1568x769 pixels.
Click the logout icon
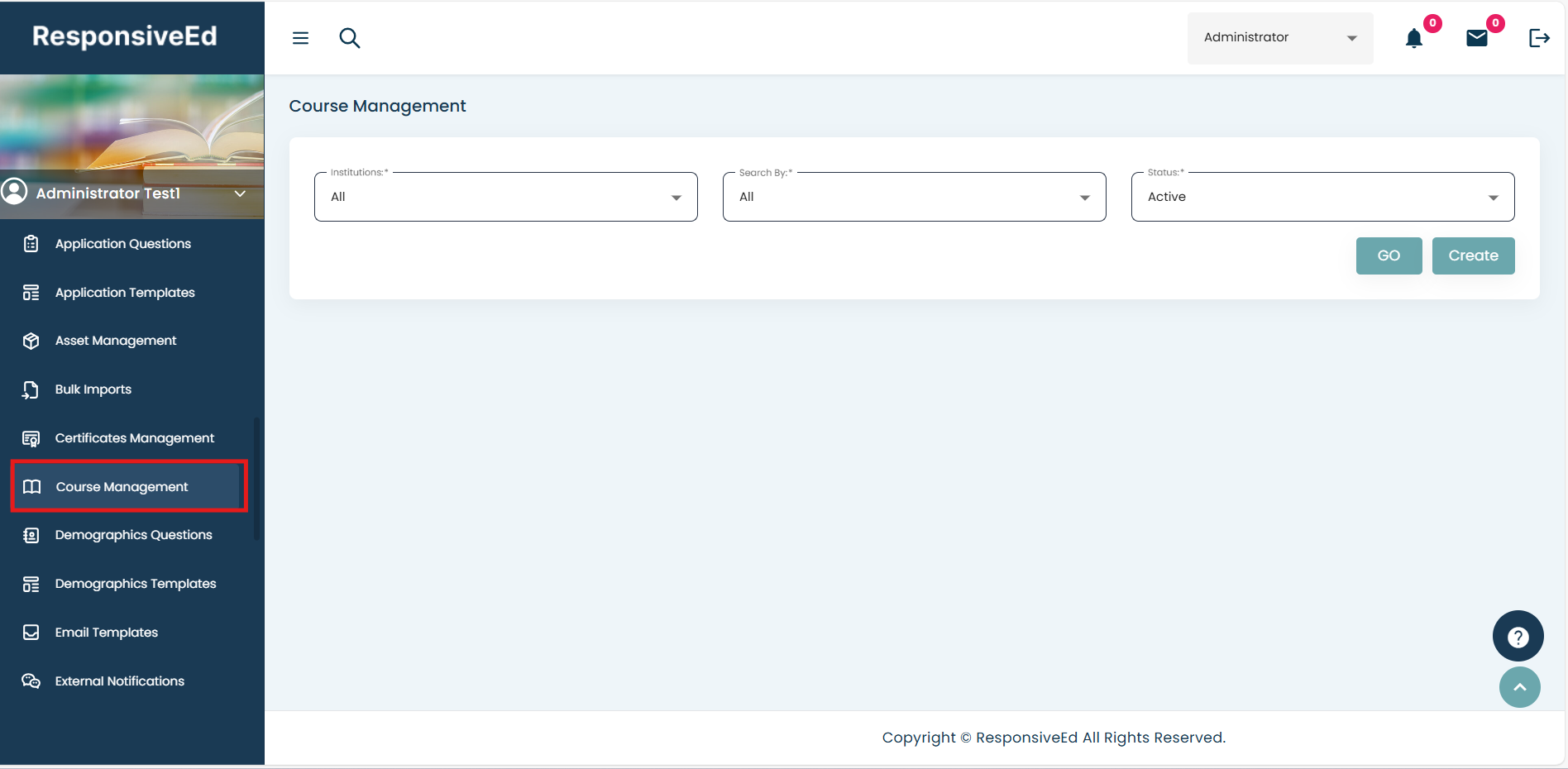(x=1539, y=38)
